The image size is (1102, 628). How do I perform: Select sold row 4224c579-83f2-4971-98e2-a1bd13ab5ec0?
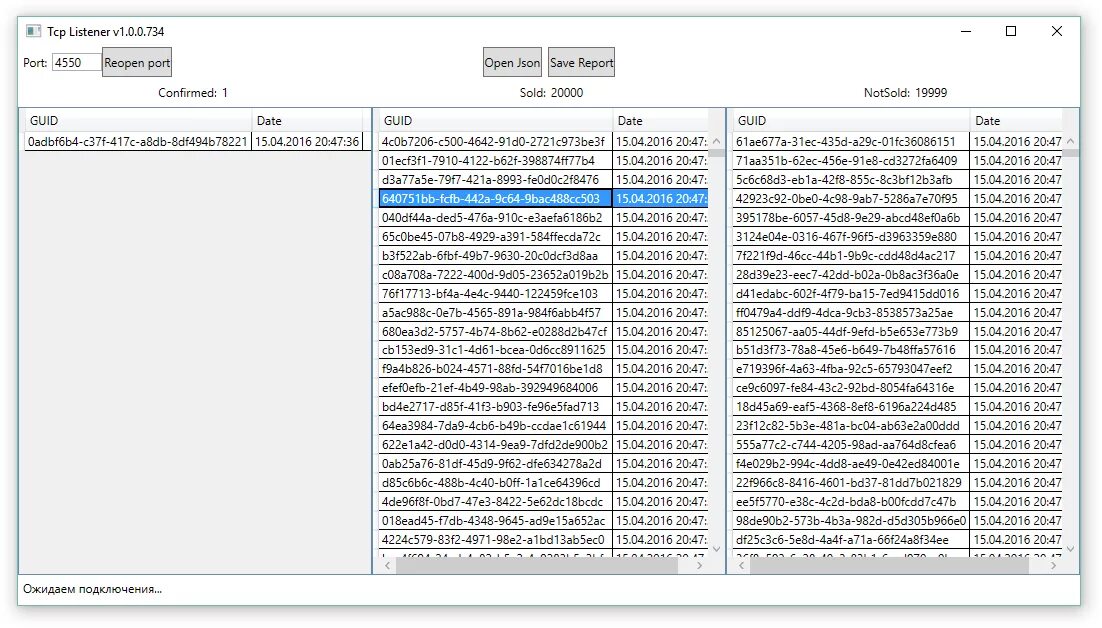[x=543, y=539]
